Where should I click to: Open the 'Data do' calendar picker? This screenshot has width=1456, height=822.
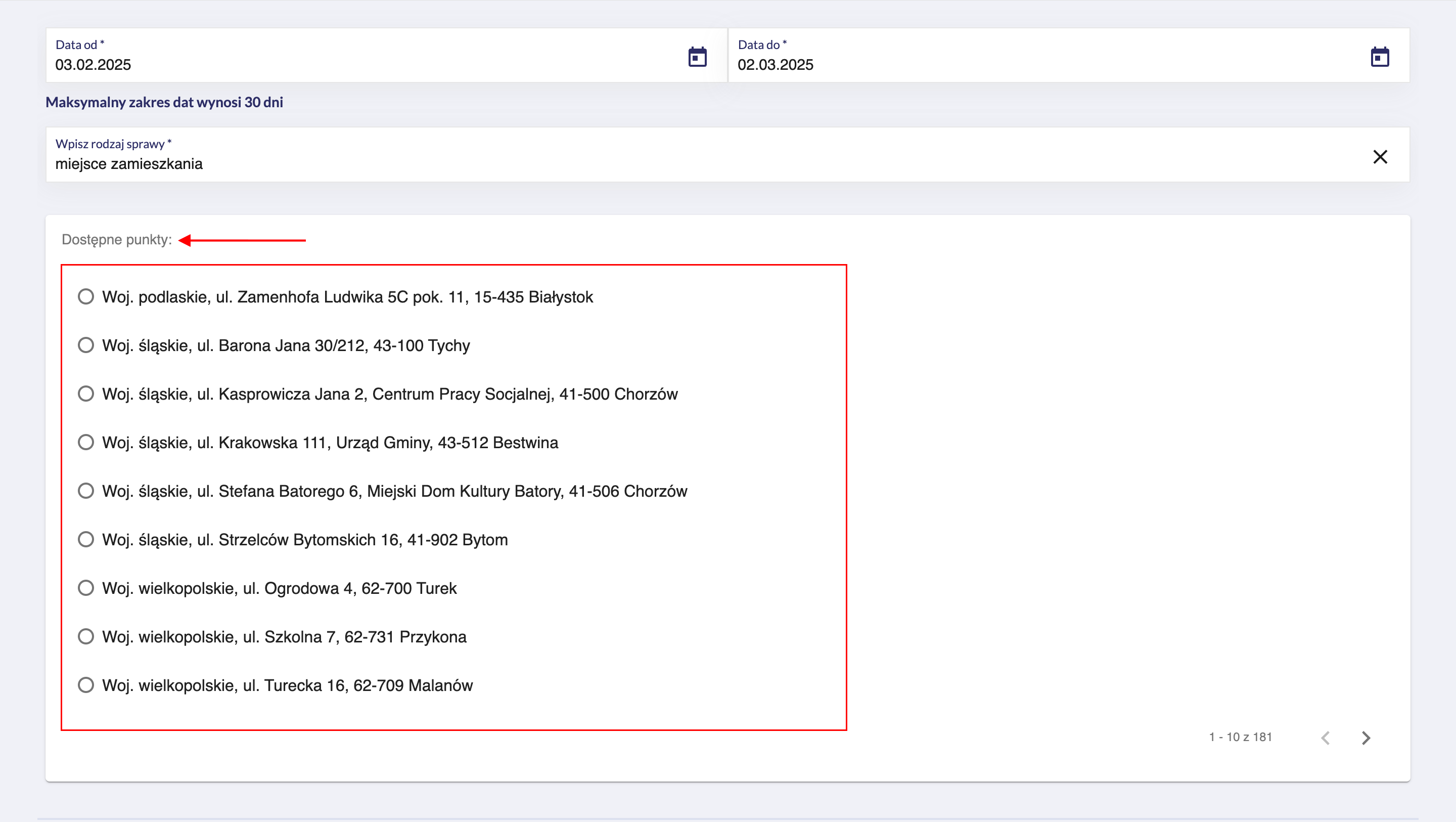[1379, 57]
